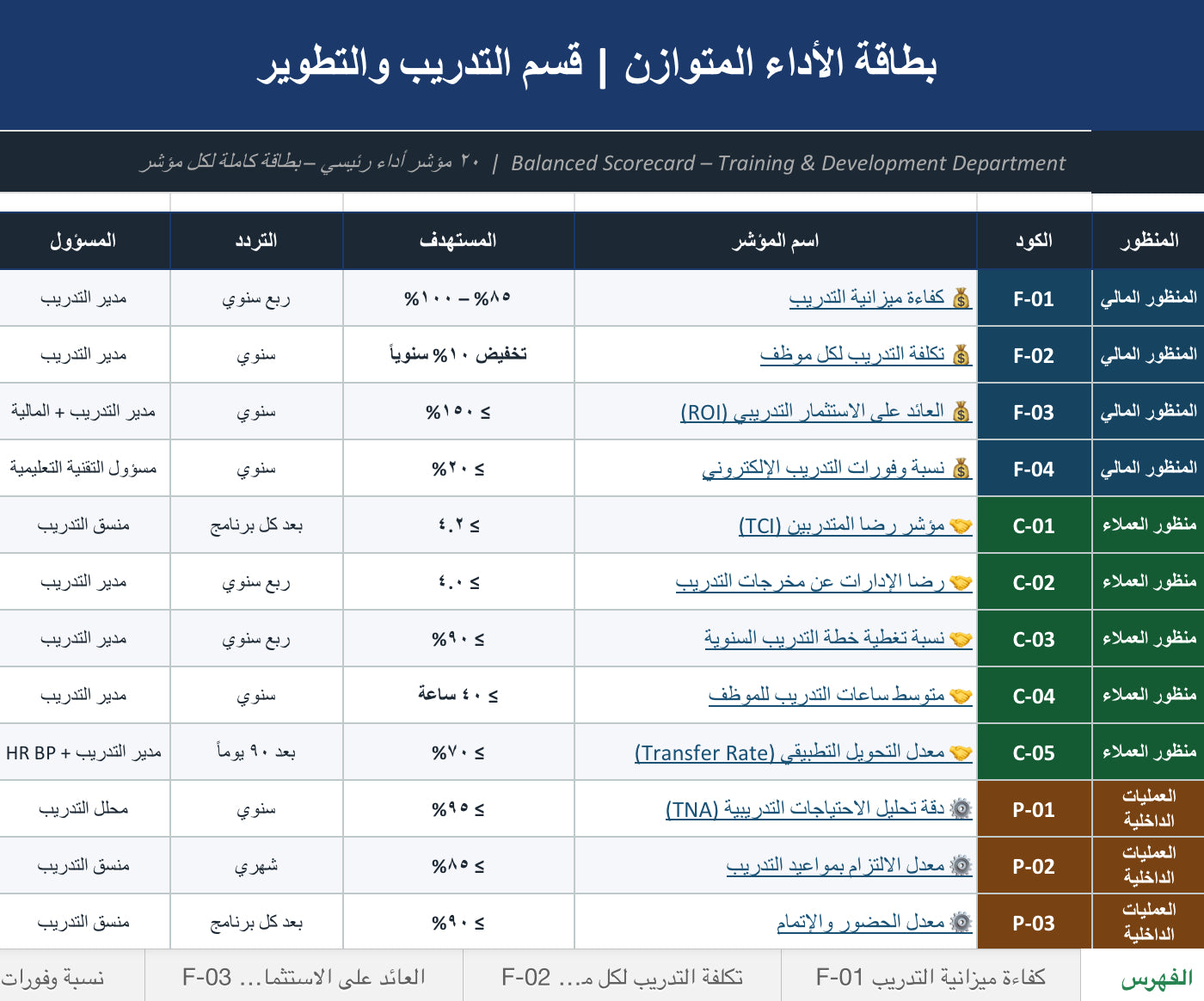Click the handshake icon in row C-02

(961, 582)
